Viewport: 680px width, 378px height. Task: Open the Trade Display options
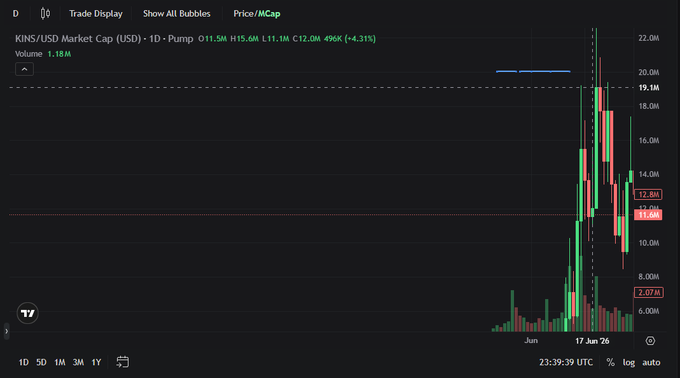(96, 14)
